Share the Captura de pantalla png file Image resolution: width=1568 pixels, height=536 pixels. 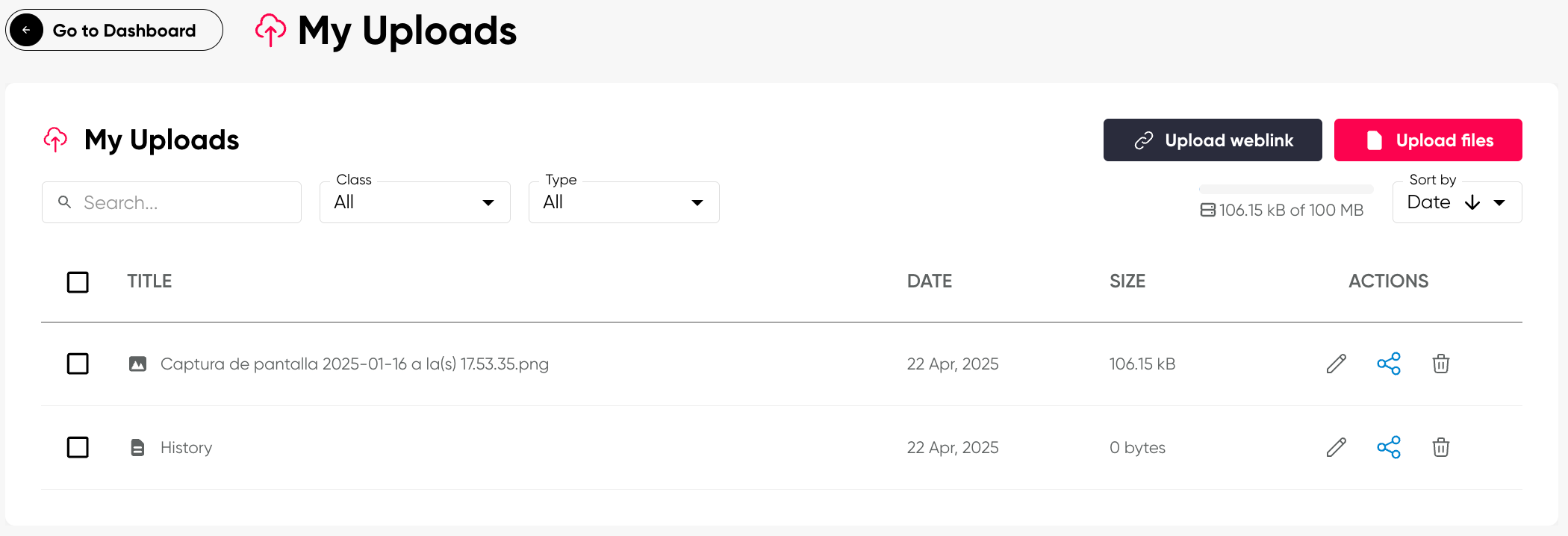click(x=1388, y=364)
